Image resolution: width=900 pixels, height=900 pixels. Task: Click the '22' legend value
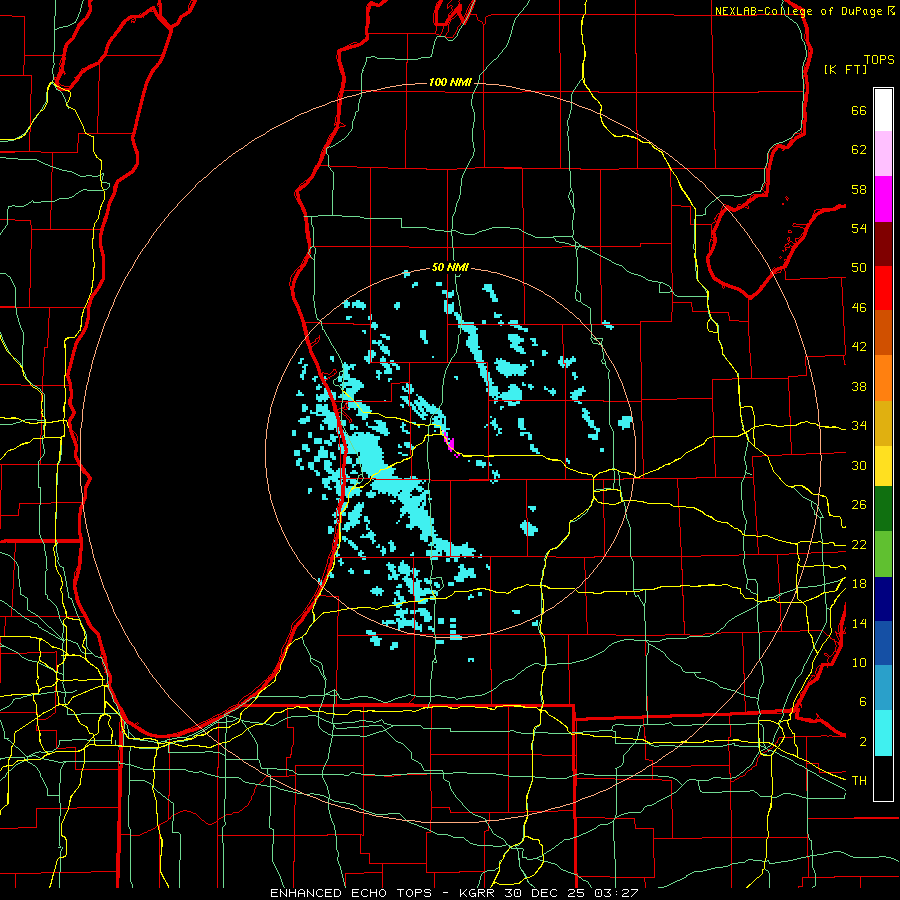click(x=859, y=545)
